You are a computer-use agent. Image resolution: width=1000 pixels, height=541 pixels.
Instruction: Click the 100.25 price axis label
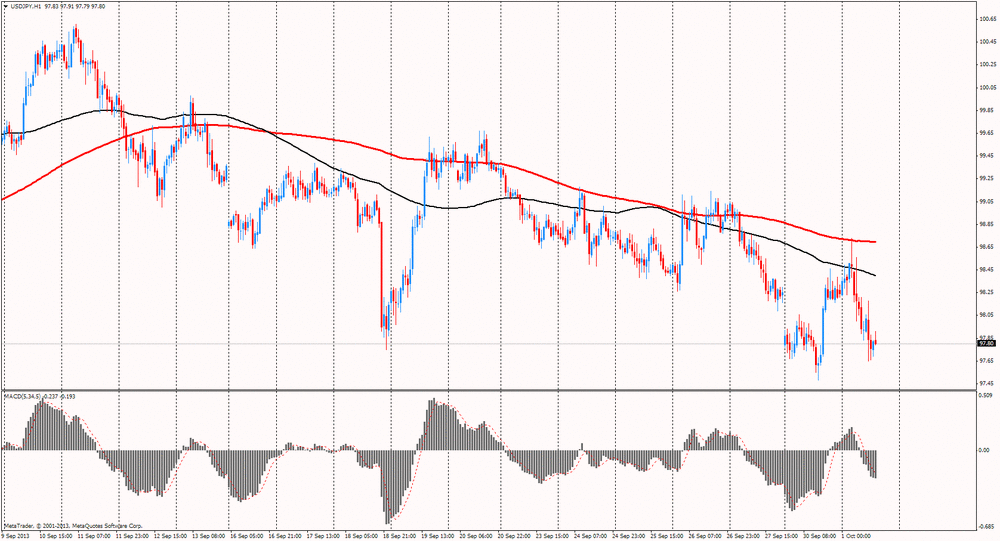987,64
